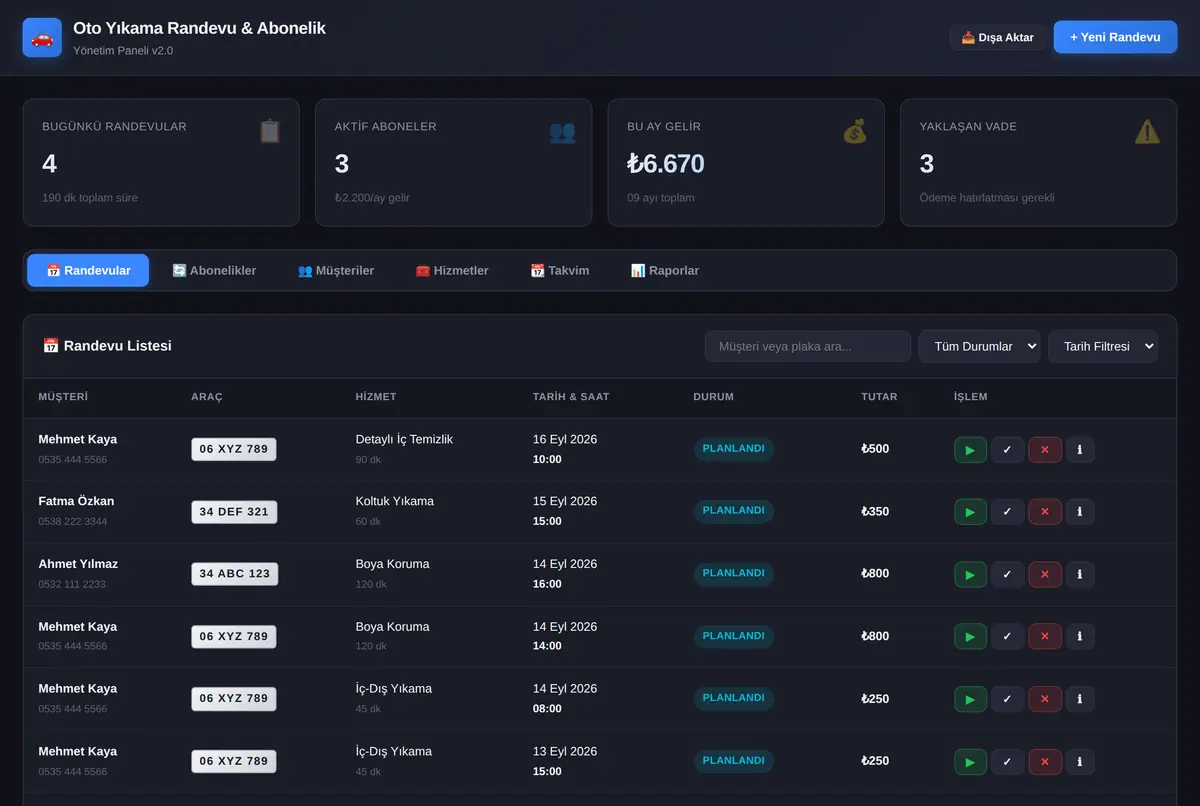The width and height of the screenshot is (1200, 806).
Task: Switch to the Abonelikler tab
Action: tap(214, 271)
